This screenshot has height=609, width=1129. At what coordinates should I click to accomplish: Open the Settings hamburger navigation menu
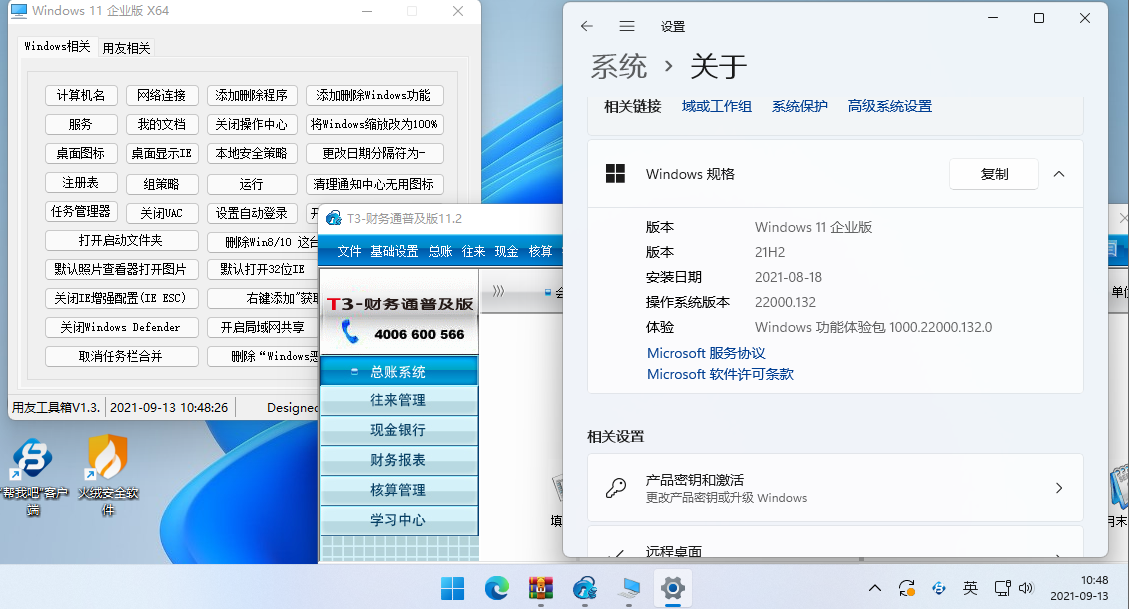(x=627, y=26)
